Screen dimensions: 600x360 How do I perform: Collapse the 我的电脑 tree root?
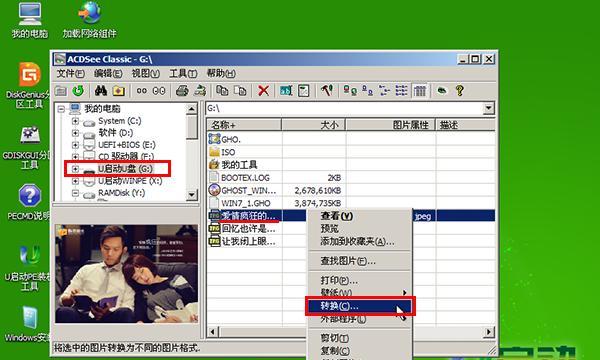(x=61, y=109)
